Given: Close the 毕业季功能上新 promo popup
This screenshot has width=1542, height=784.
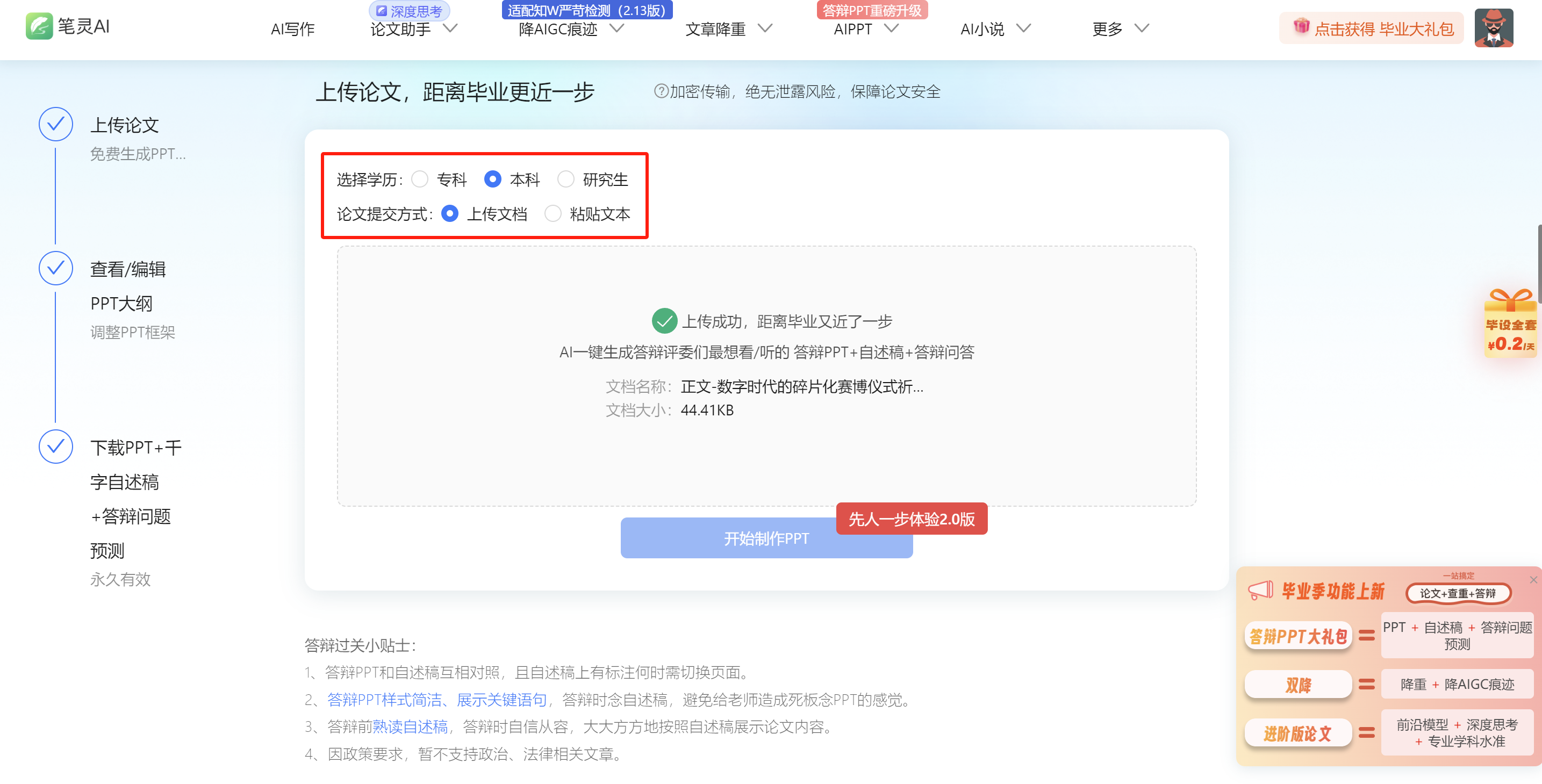Looking at the screenshot, I should coord(1532,579).
